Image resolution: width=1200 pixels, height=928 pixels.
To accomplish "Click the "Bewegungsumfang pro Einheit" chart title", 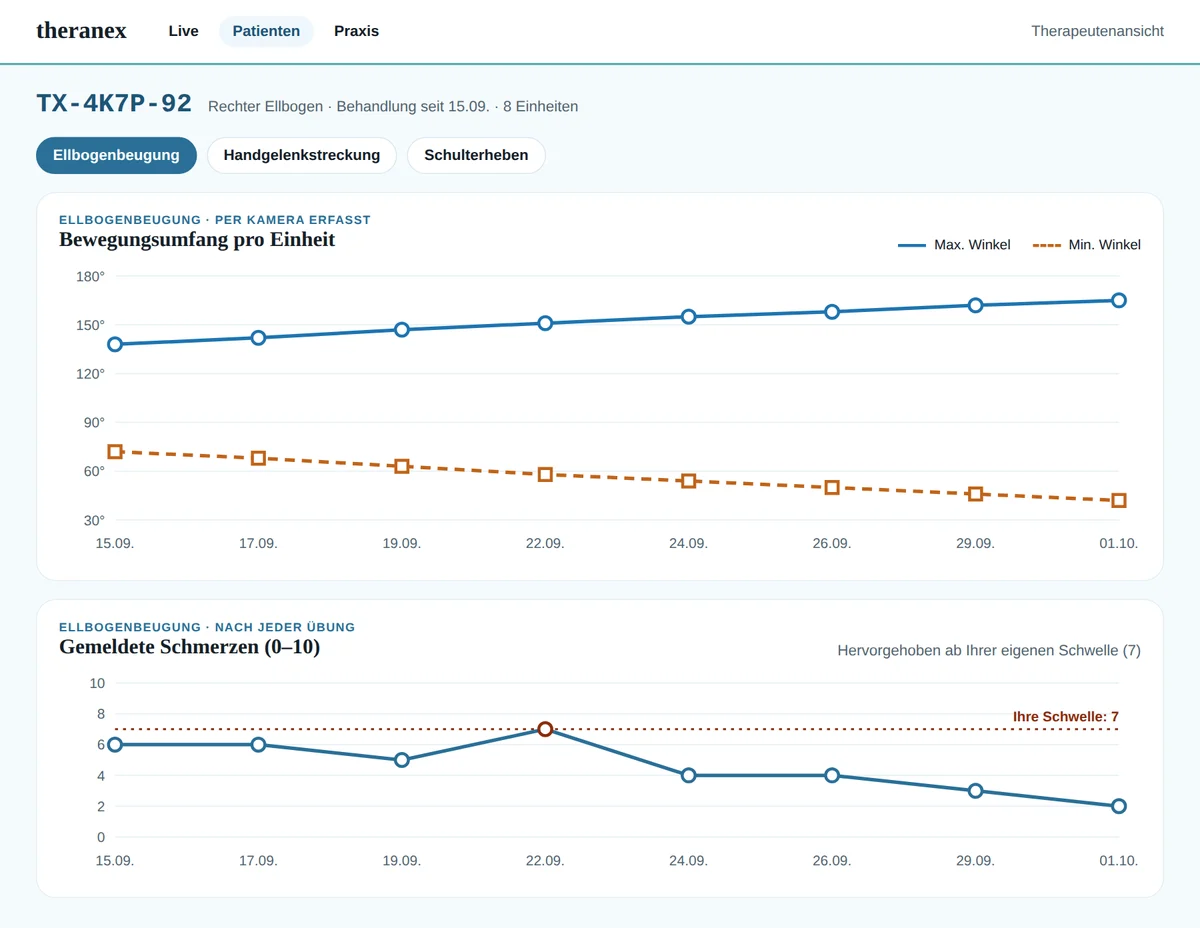I will pyautogui.click(x=197, y=240).
